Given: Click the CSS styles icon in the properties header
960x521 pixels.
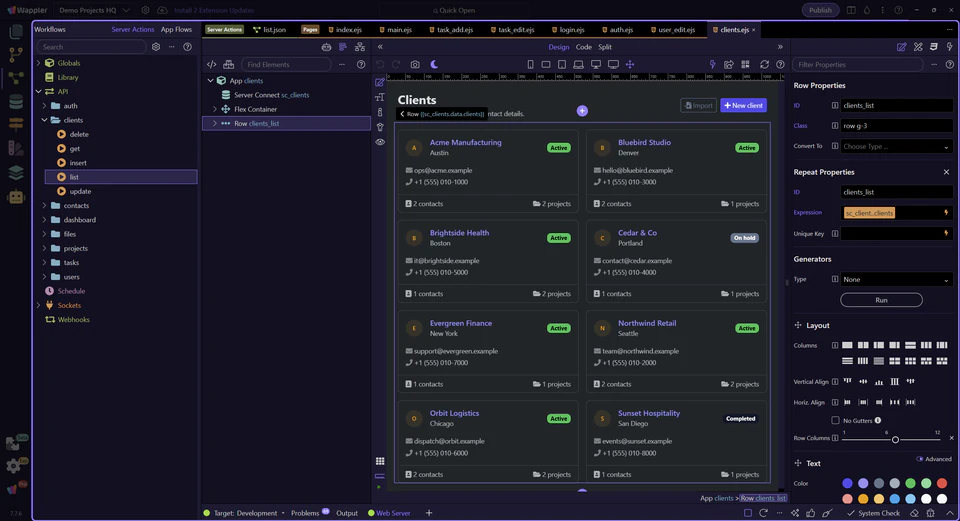Looking at the screenshot, I should pyautogui.click(x=934, y=47).
